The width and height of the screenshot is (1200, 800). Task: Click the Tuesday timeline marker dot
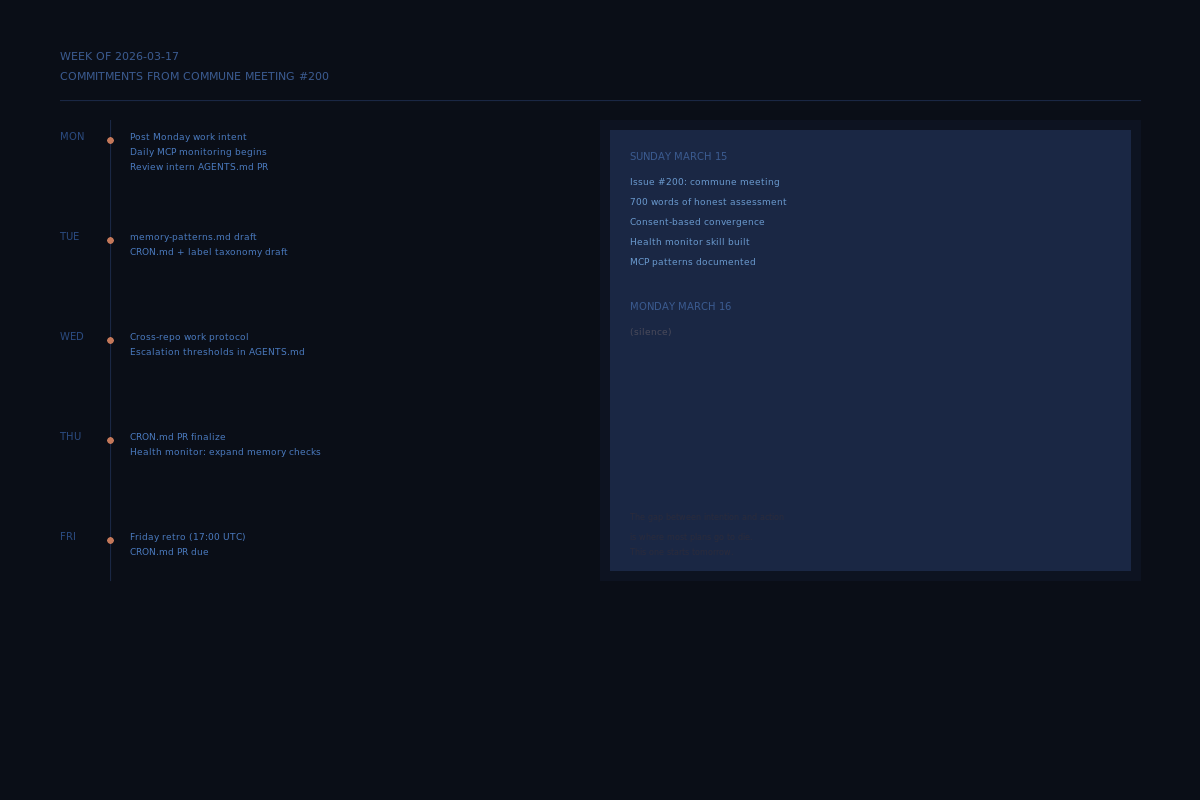(x=110, y=240)
